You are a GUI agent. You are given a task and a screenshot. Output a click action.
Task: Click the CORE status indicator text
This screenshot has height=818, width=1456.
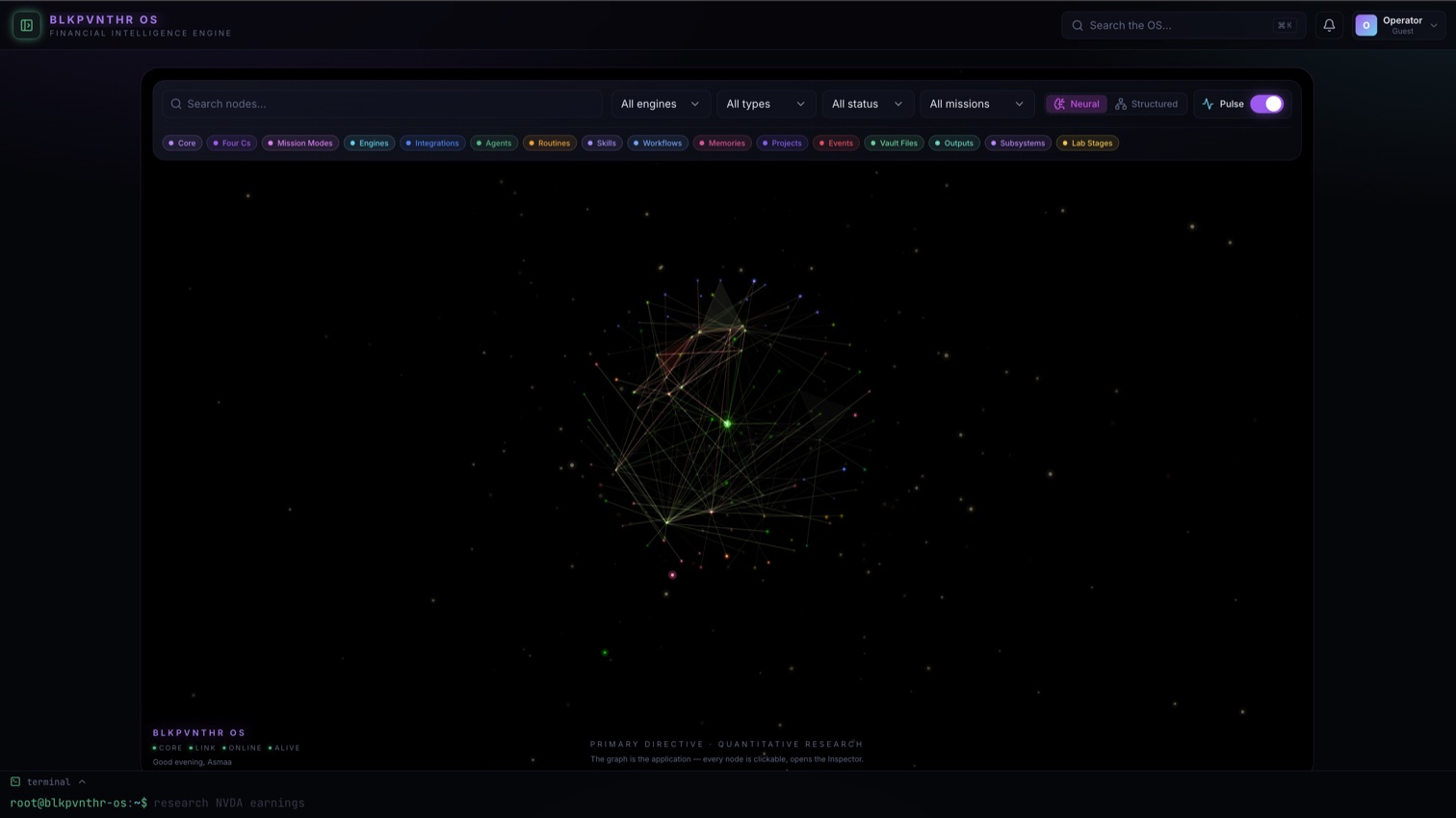click(170, 748)
